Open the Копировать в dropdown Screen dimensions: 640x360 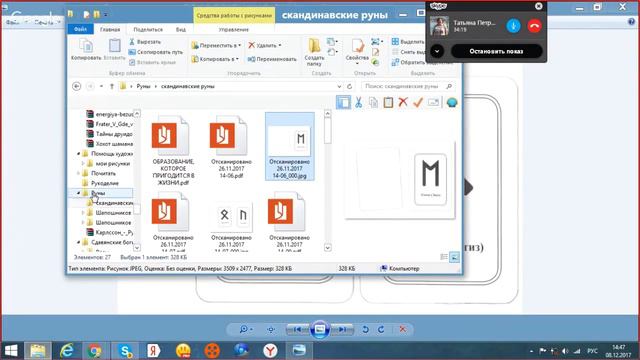pyautogui.click(x=215, y=59)
